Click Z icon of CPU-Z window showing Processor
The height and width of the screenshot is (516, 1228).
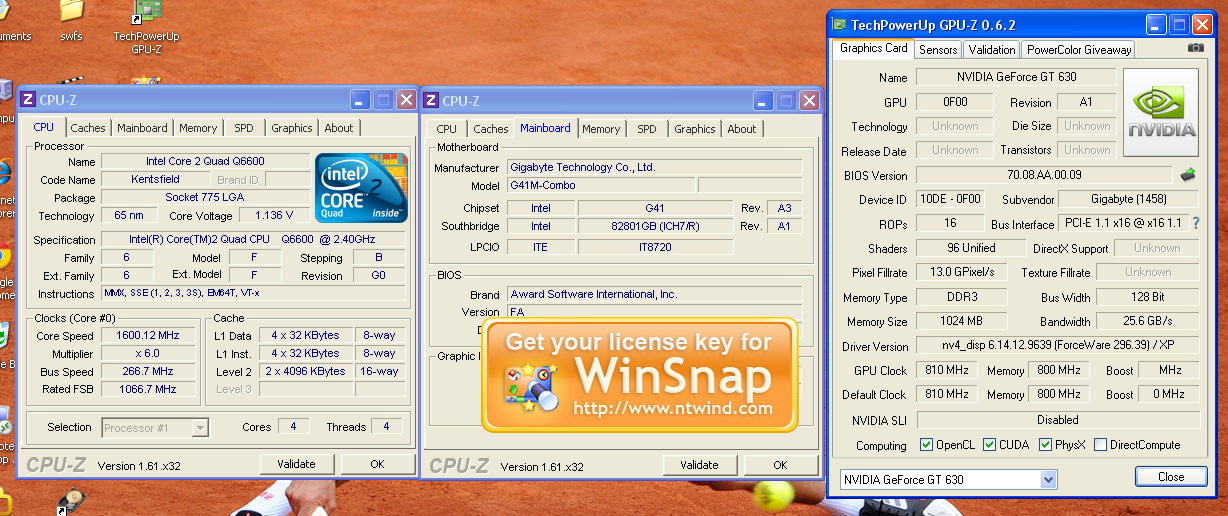(x=28, y=99)
